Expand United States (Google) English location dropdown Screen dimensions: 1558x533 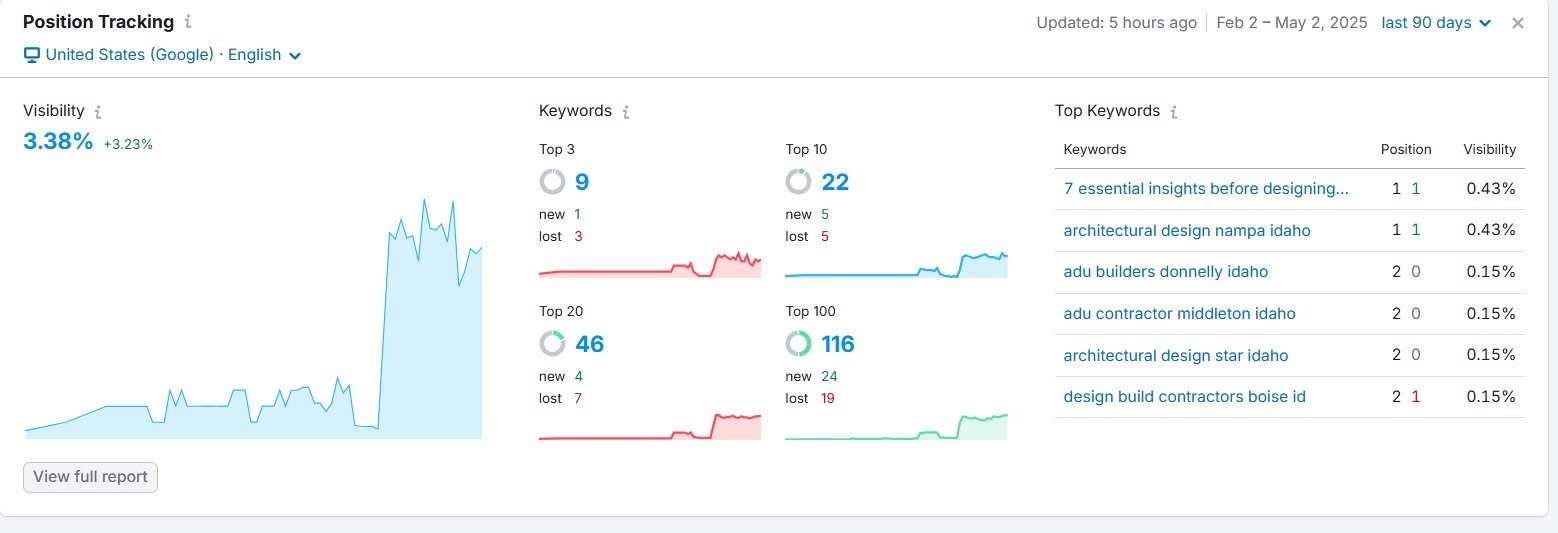pos(163,55)
